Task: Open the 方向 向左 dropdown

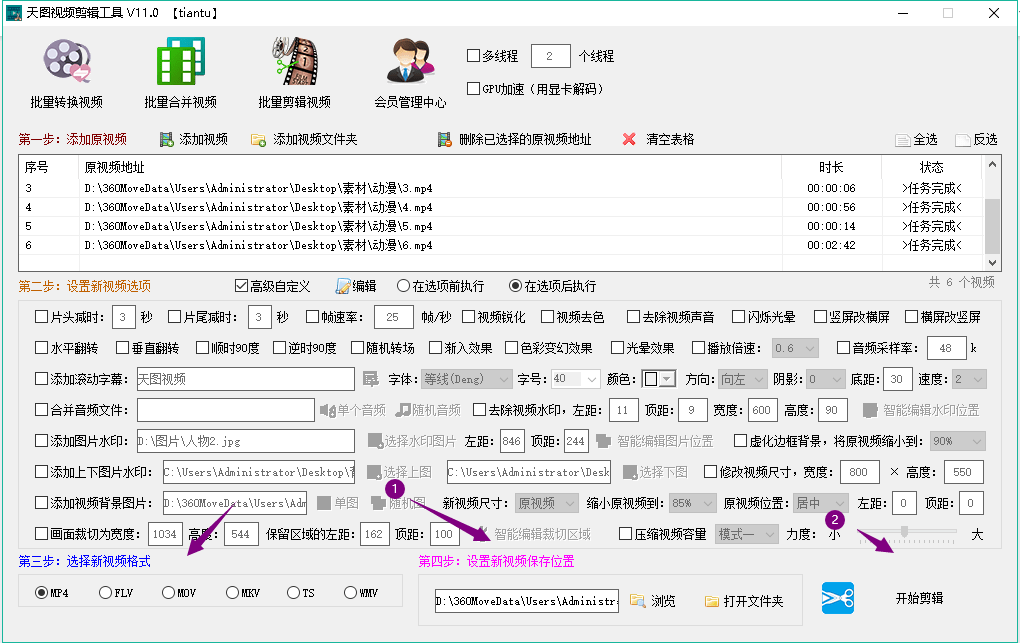Action: 744,379
